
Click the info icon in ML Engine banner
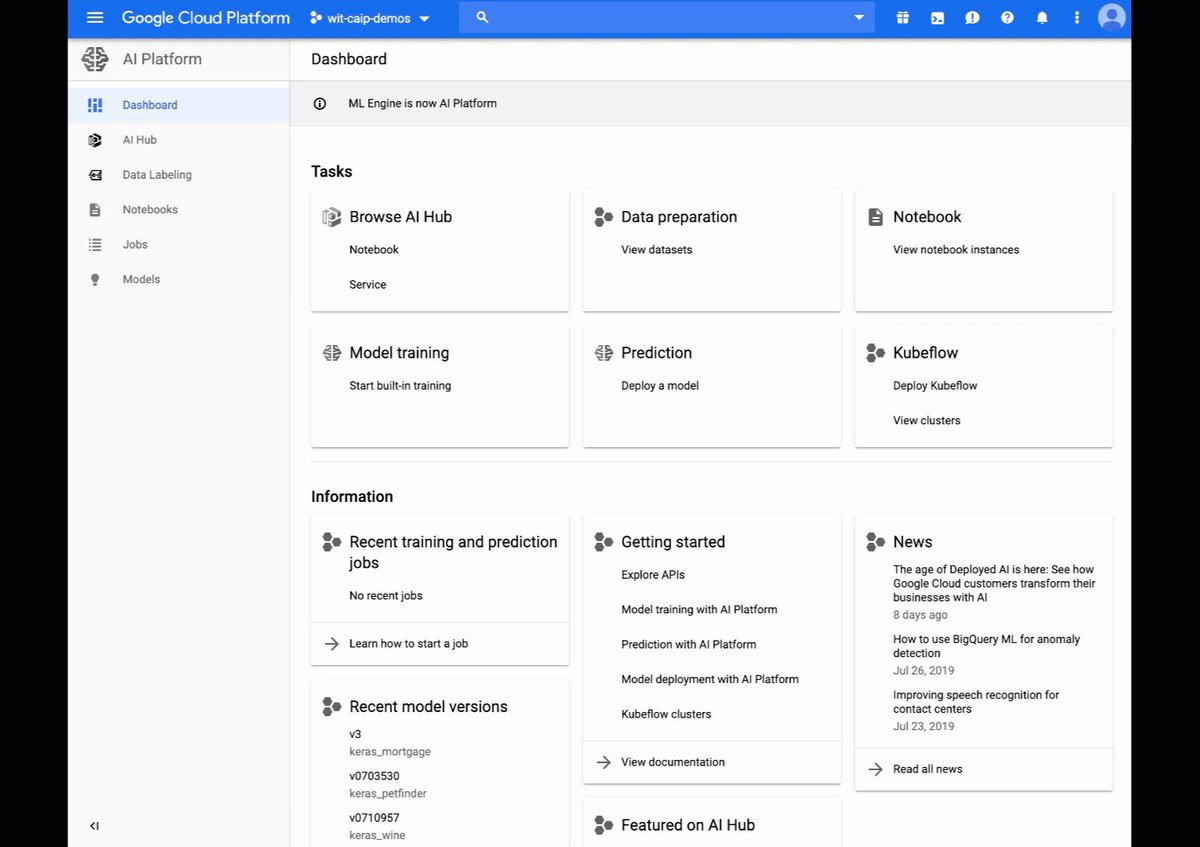(320, 103)
